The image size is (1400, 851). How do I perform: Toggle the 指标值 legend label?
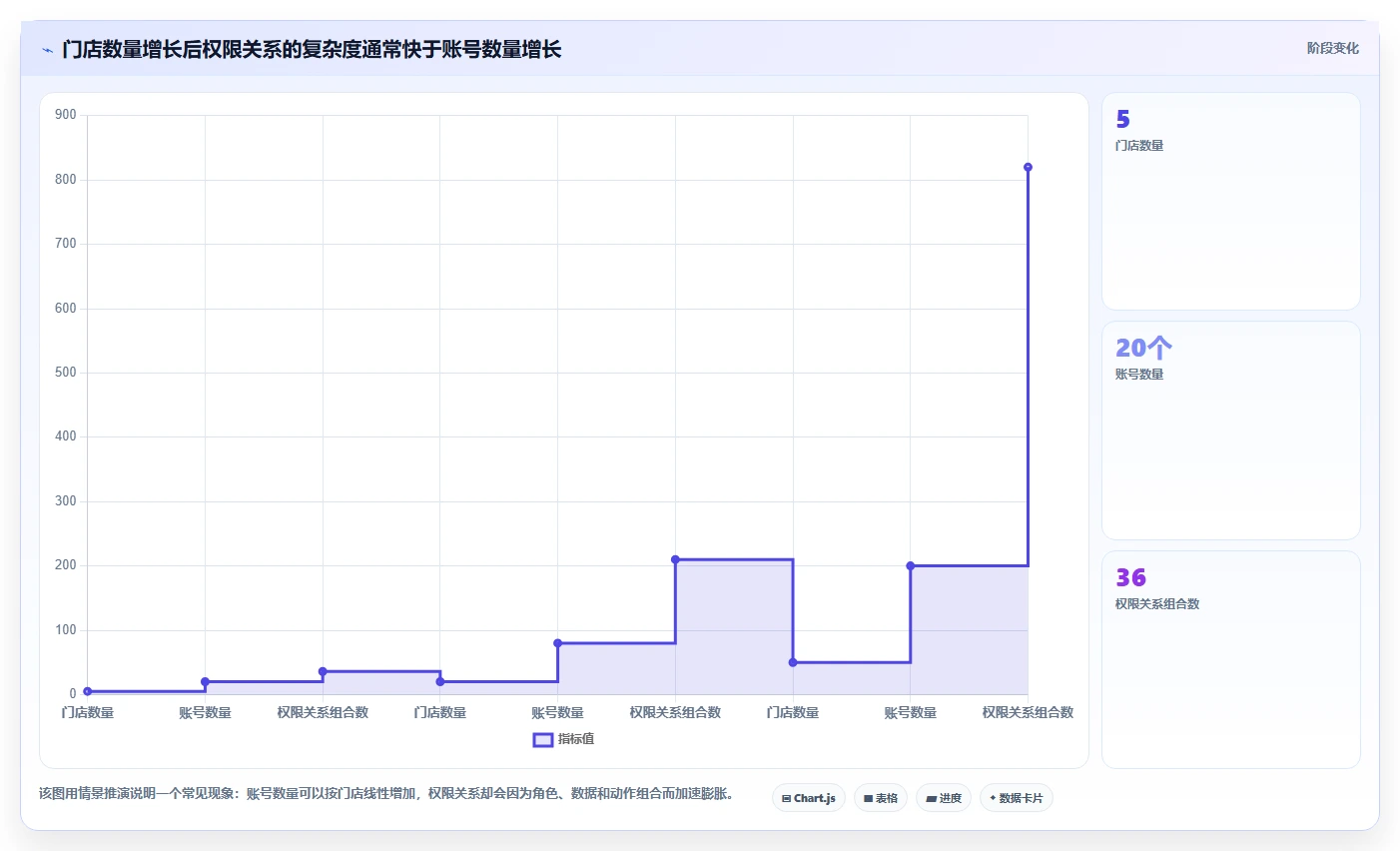(x=576, y=740)
